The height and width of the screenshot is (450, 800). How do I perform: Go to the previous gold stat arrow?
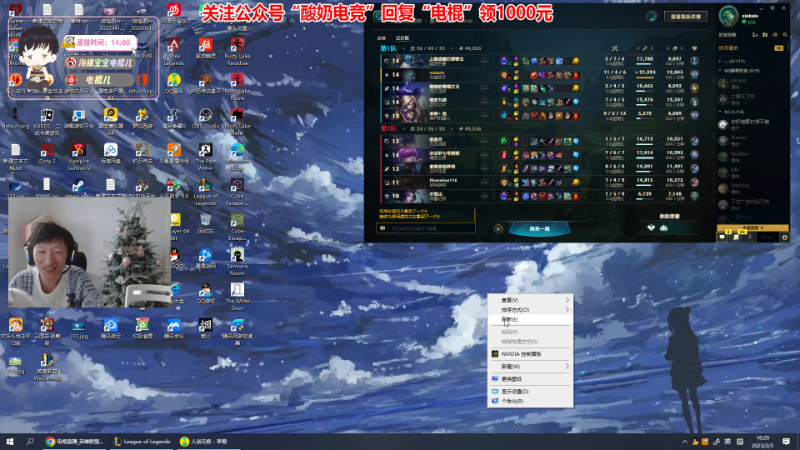pos(668,48)
